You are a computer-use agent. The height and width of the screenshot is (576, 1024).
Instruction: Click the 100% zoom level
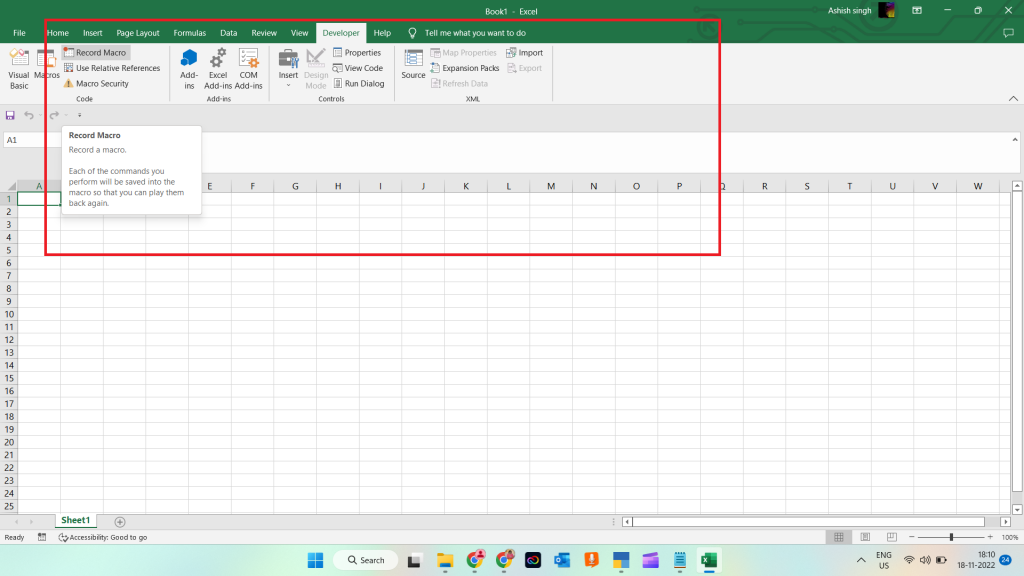point(1010,537)
